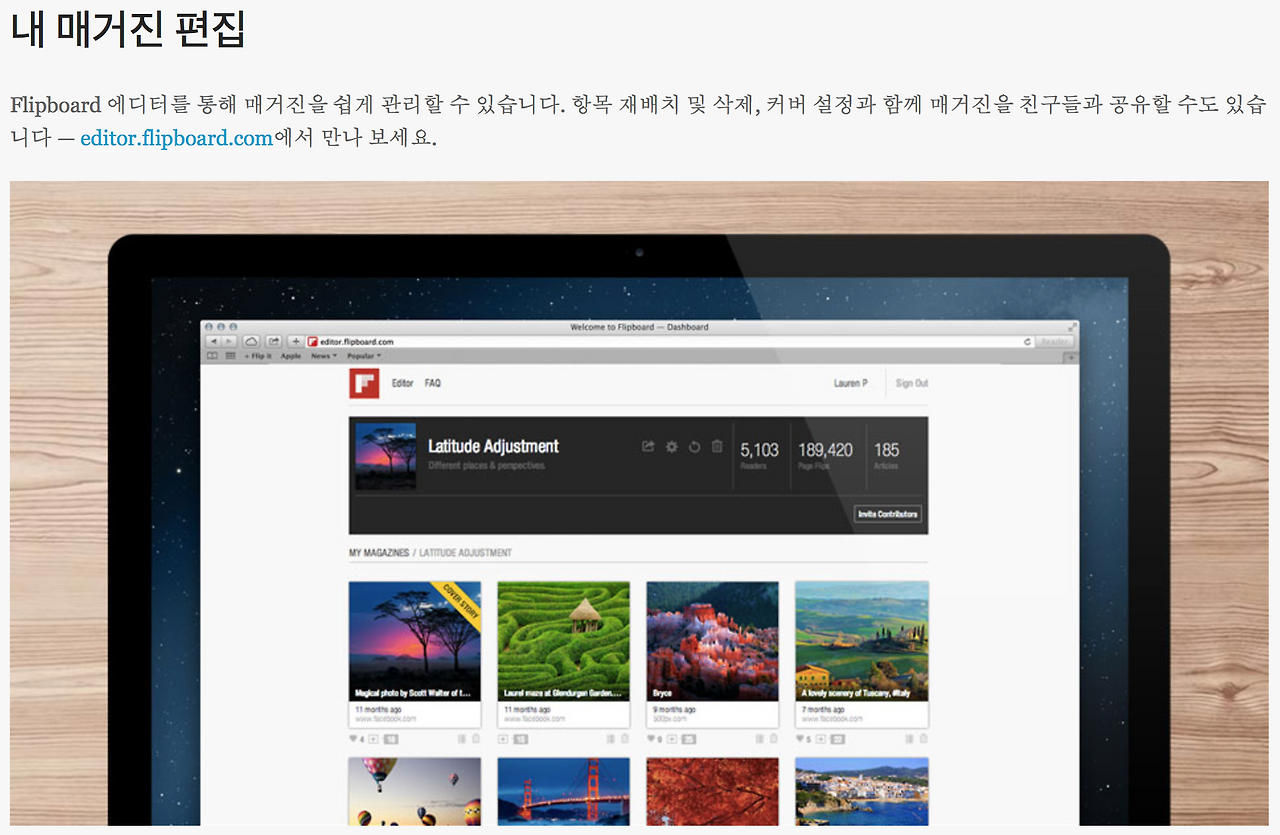This screenshot has width=1280, height=835.
Task: Click the refresh icon in magazine header
Action: coord(695,447)
